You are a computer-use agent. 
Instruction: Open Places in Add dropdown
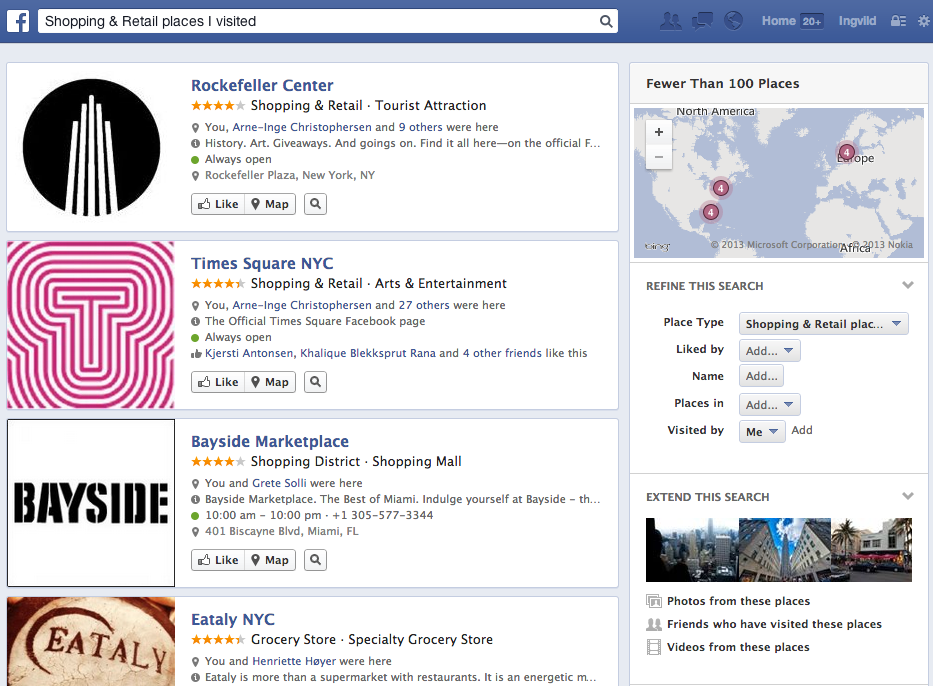pyautogui.click(x=769, y=405)
